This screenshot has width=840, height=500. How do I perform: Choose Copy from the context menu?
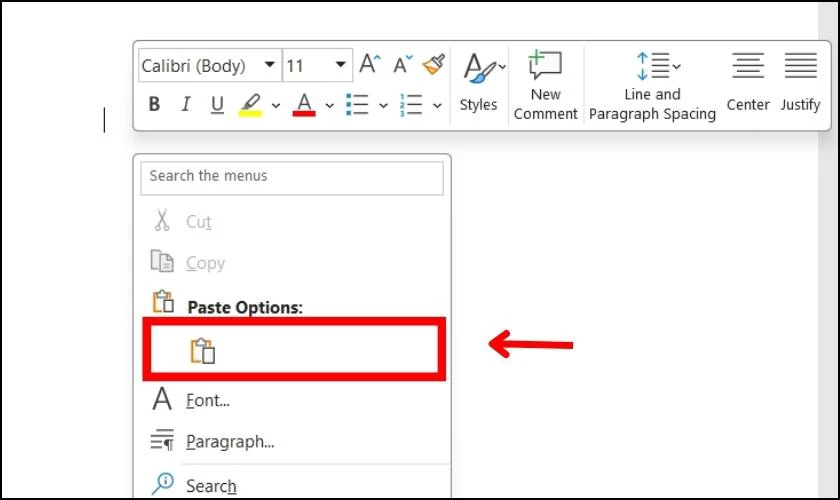pos(292,263)
